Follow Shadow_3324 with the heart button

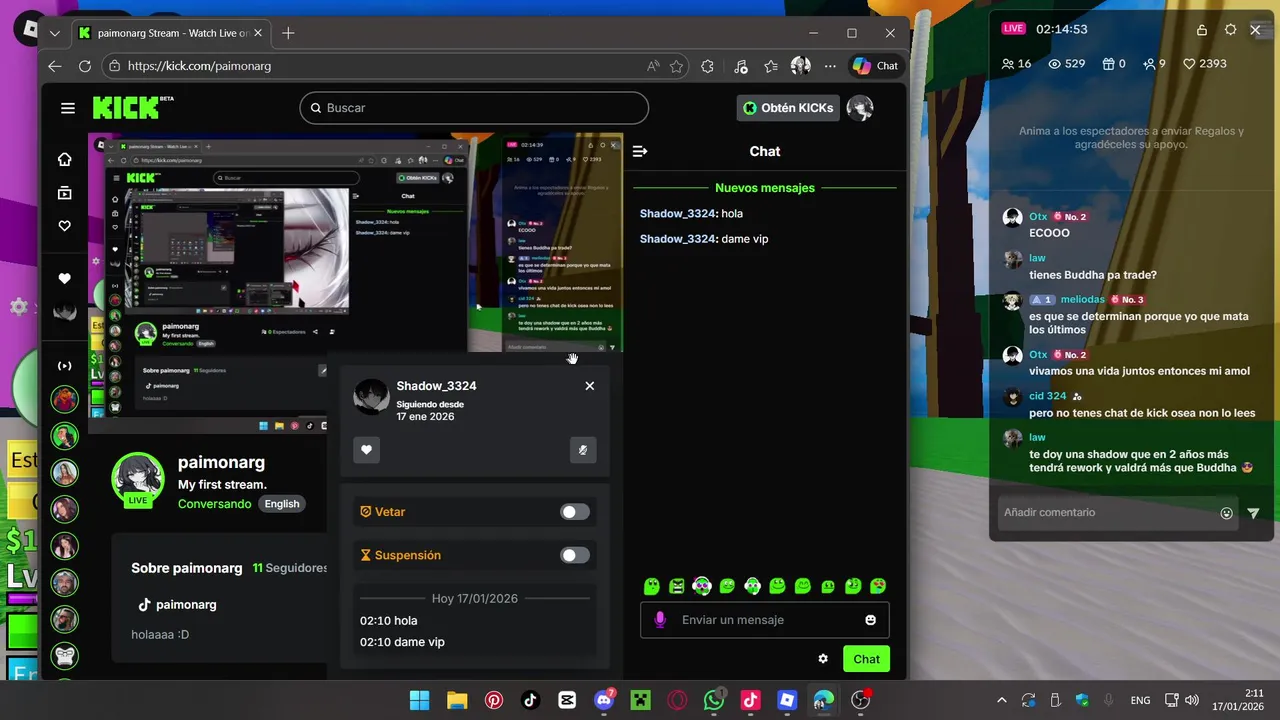tap(366, 450)
